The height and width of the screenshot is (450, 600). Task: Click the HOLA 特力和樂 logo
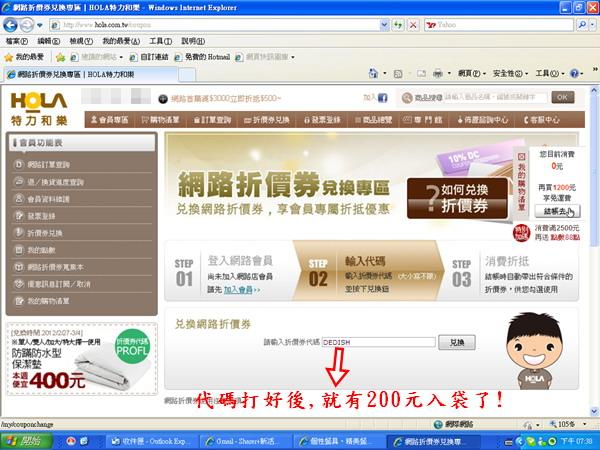(39, 109)
